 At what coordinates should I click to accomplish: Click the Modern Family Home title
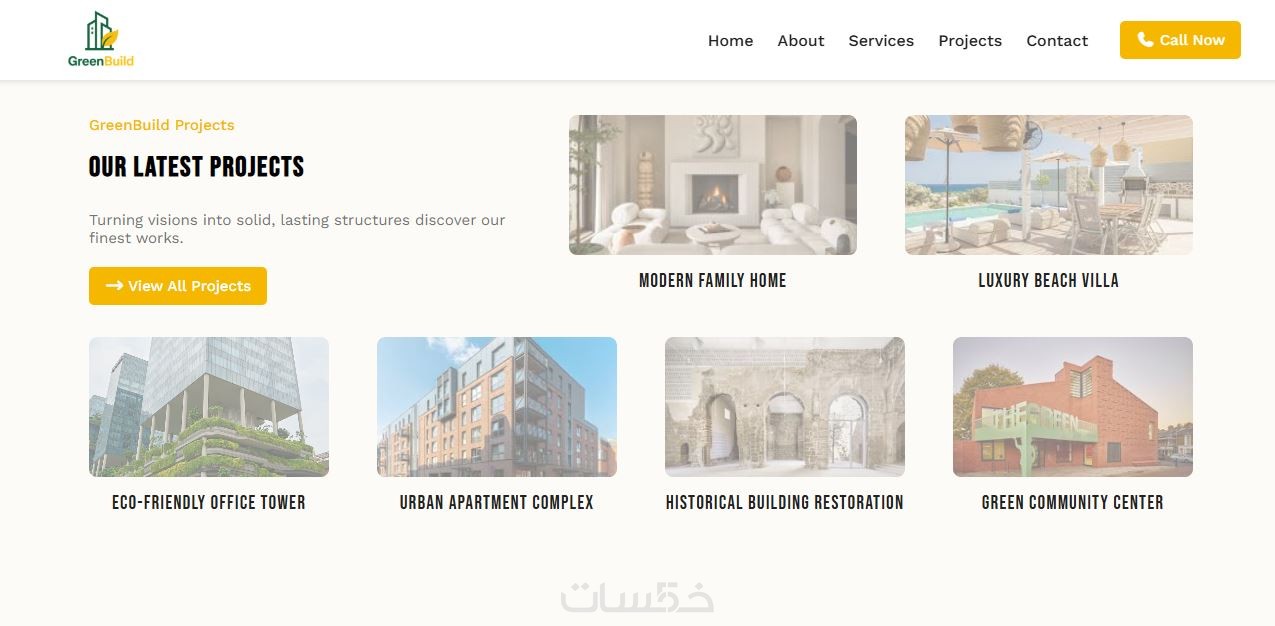click(713, 281)
